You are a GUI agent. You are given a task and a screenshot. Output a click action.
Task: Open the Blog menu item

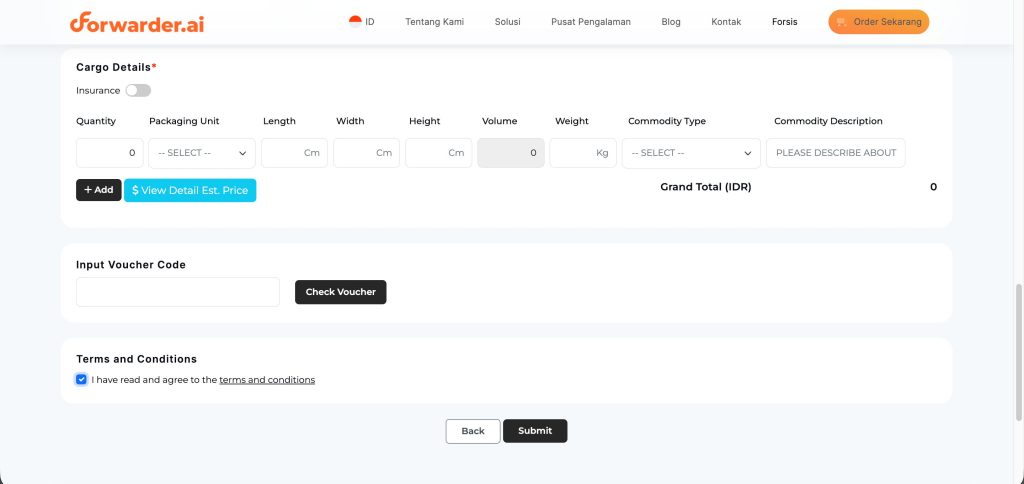tap(671, 22)
